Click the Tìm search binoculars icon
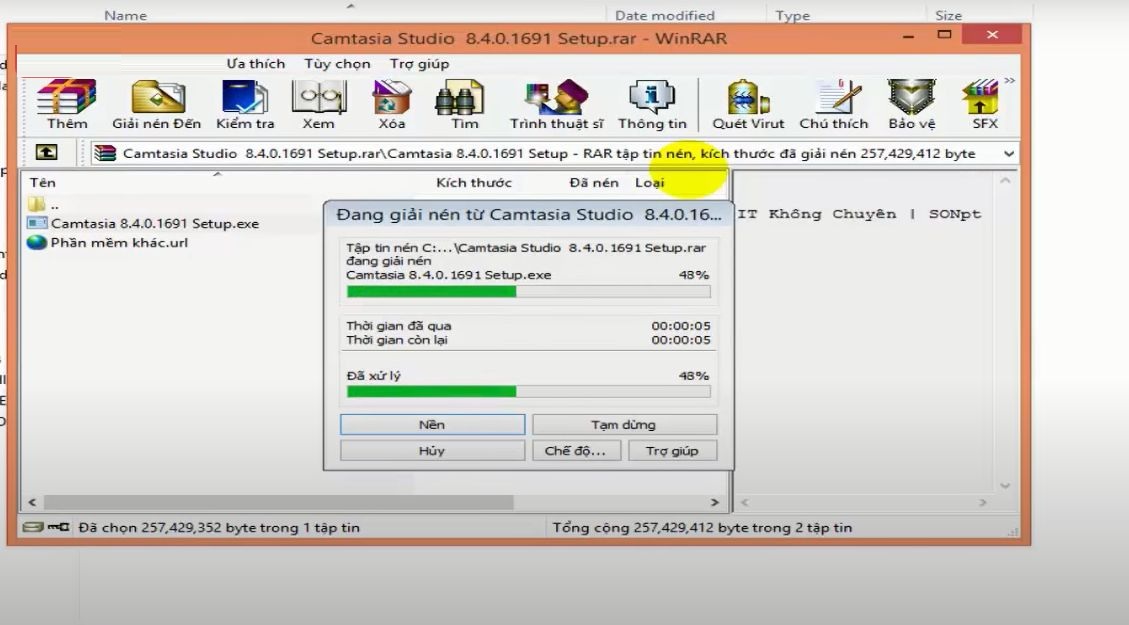This screenshot has height=625, width=1129. coord(461,100)
